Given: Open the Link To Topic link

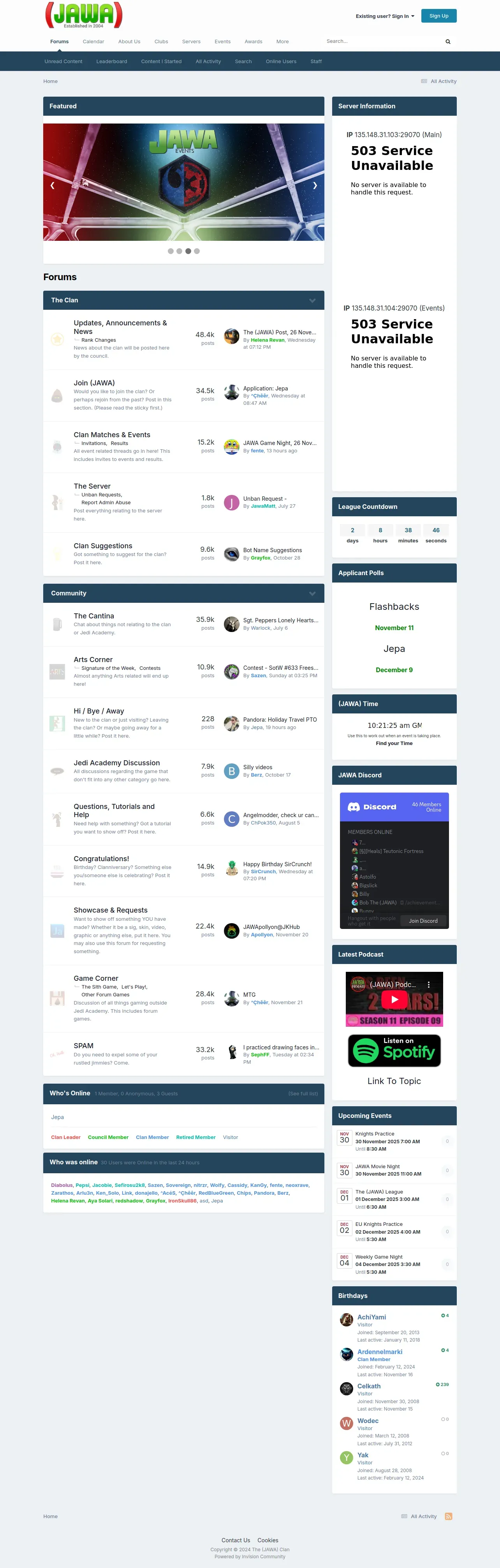Looking at the screenshot, I should point(394,1081).
